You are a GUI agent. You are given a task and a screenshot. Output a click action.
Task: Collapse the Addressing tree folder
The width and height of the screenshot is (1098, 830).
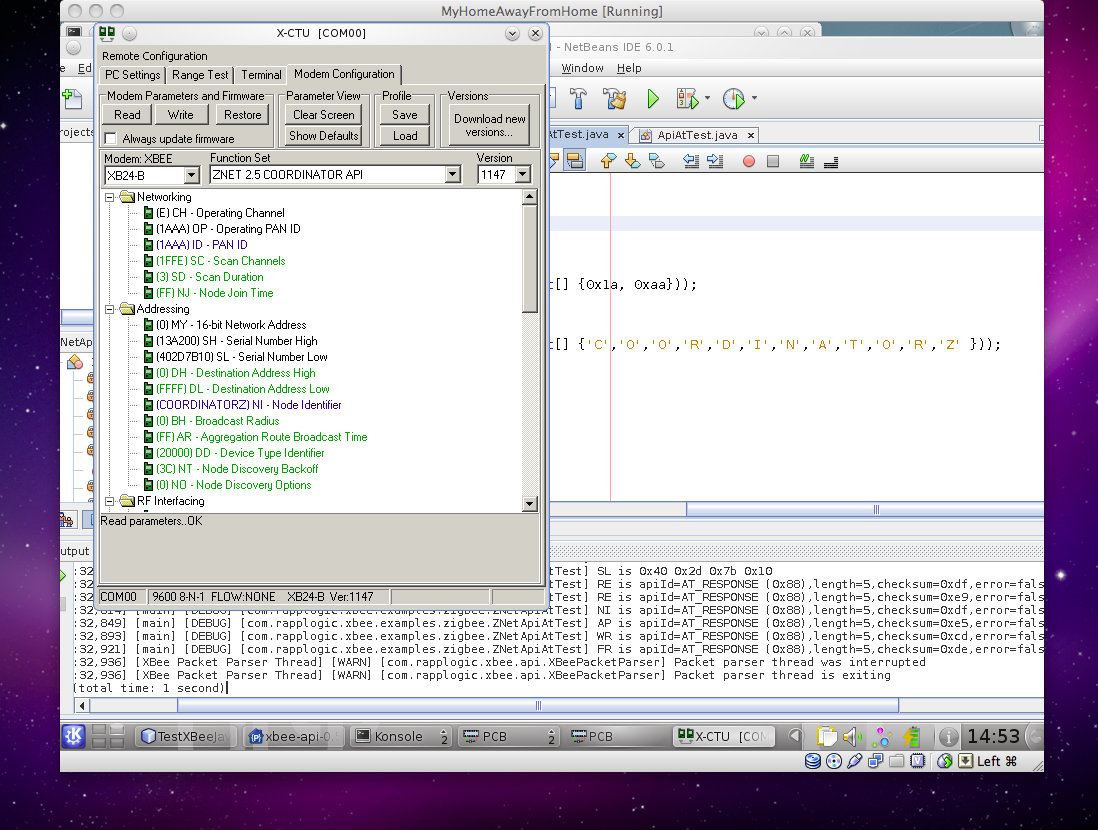tap(111, 309)
